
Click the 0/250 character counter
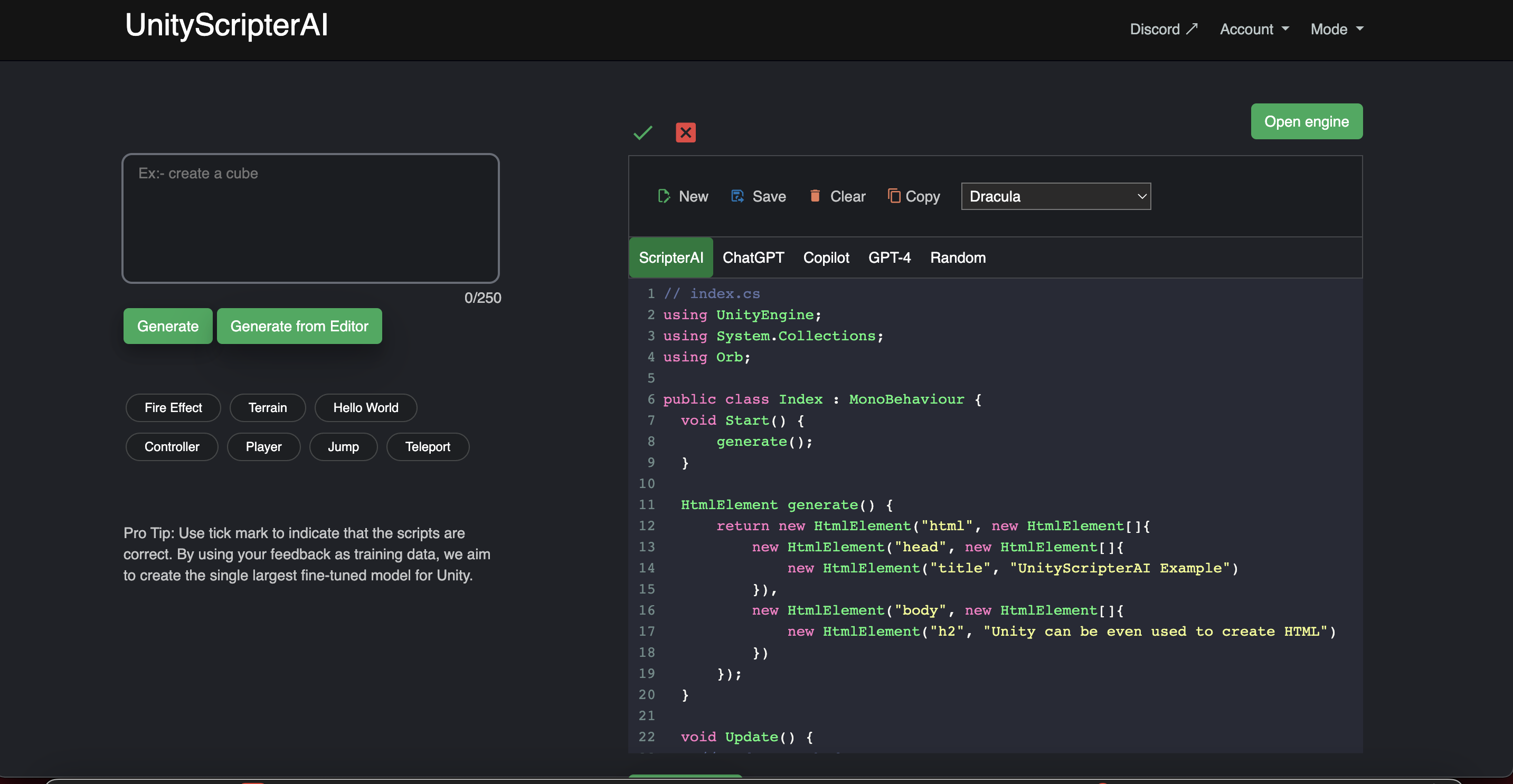click(483, 298)
